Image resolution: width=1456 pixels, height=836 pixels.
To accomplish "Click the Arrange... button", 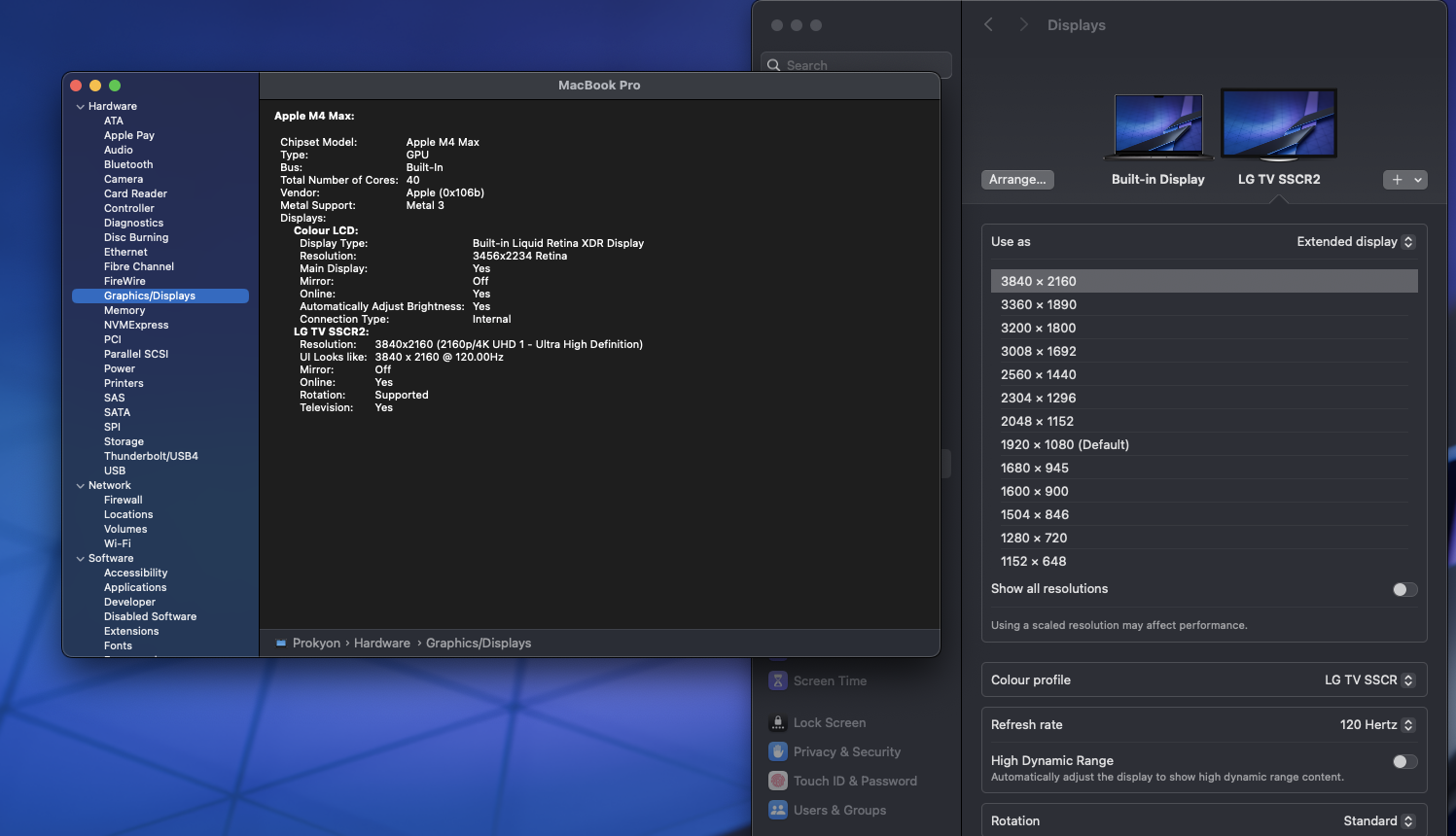I will tap(1017, 180).
